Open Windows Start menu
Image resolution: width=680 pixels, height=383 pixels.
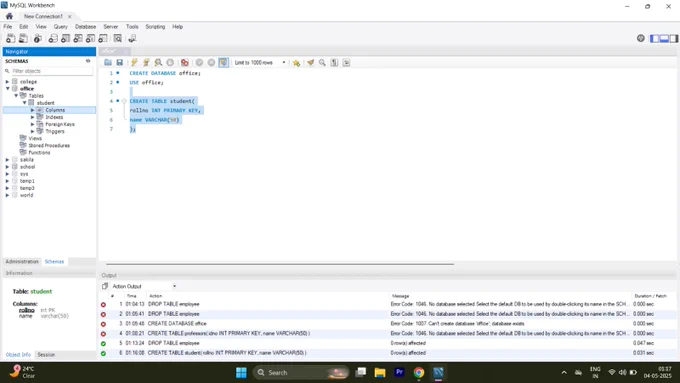[241, 372]
